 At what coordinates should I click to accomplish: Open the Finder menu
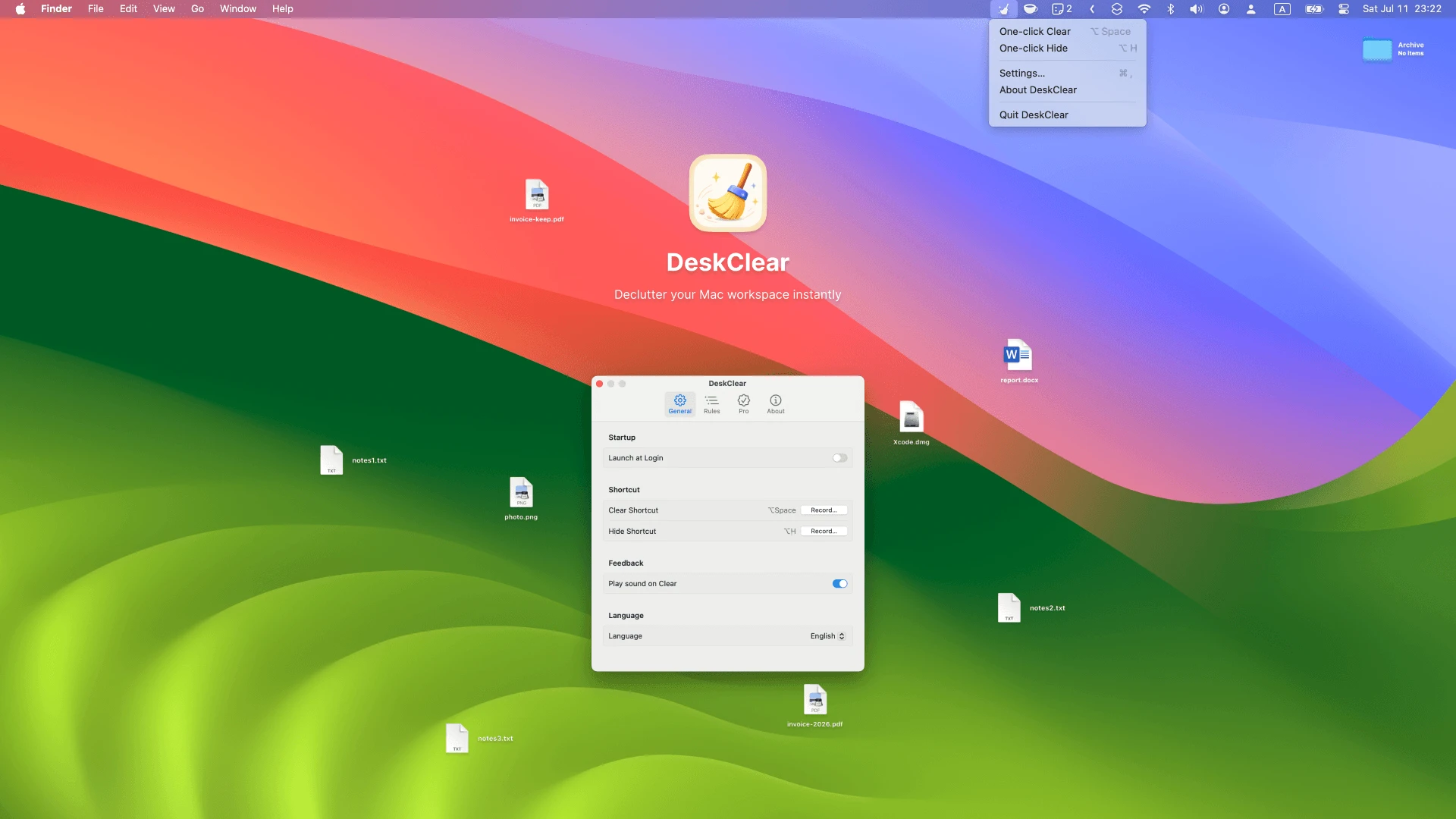56,9
